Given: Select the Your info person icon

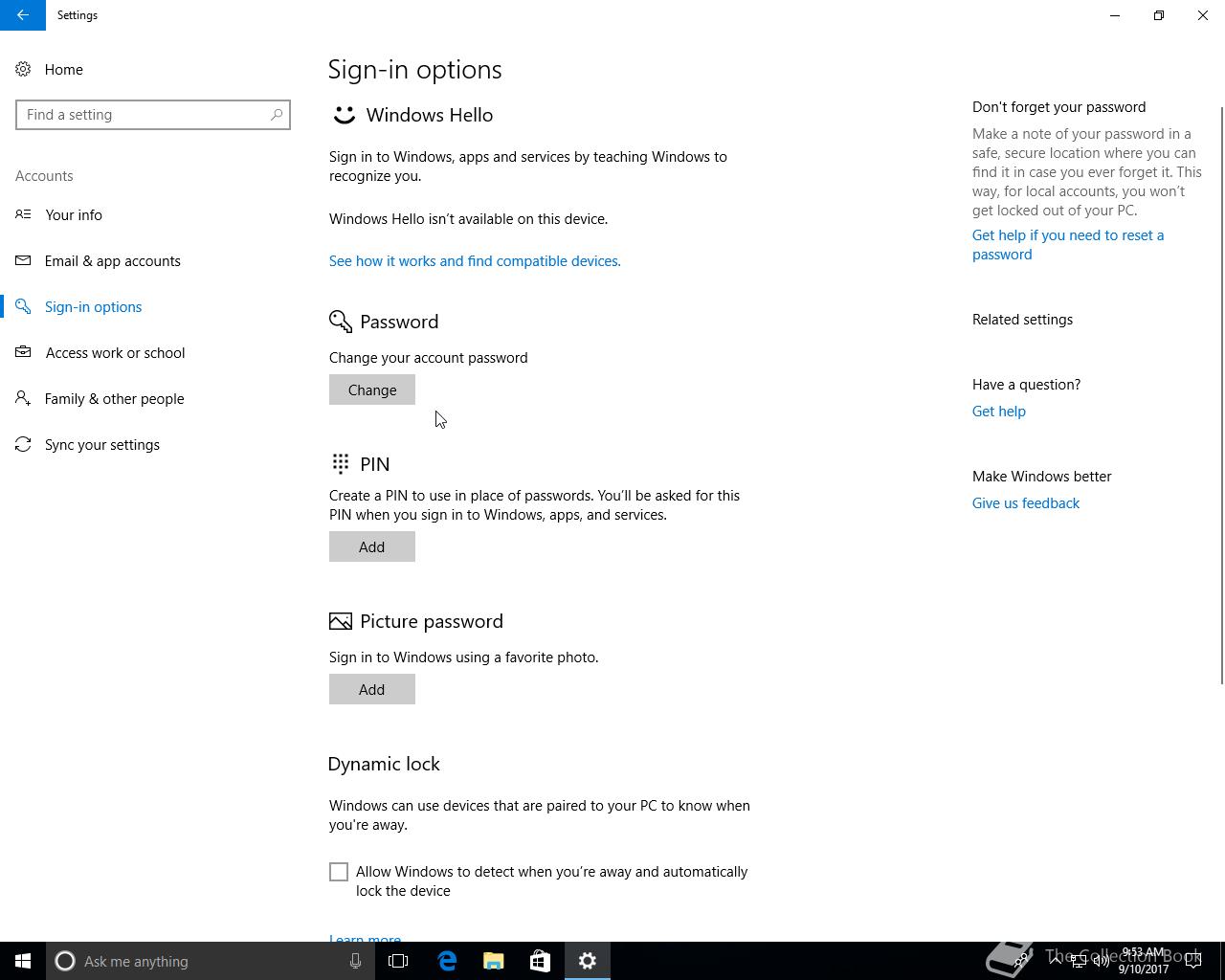Looking at the screenshot, I should click(x=23, y=214).
